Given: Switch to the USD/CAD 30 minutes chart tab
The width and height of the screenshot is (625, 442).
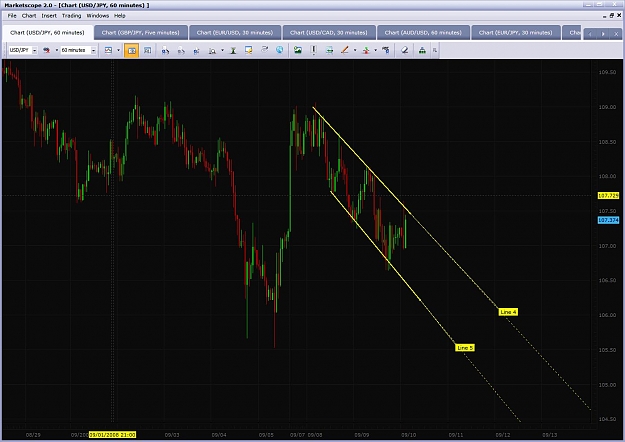Looking at the screenshot, I should [328, 33].
